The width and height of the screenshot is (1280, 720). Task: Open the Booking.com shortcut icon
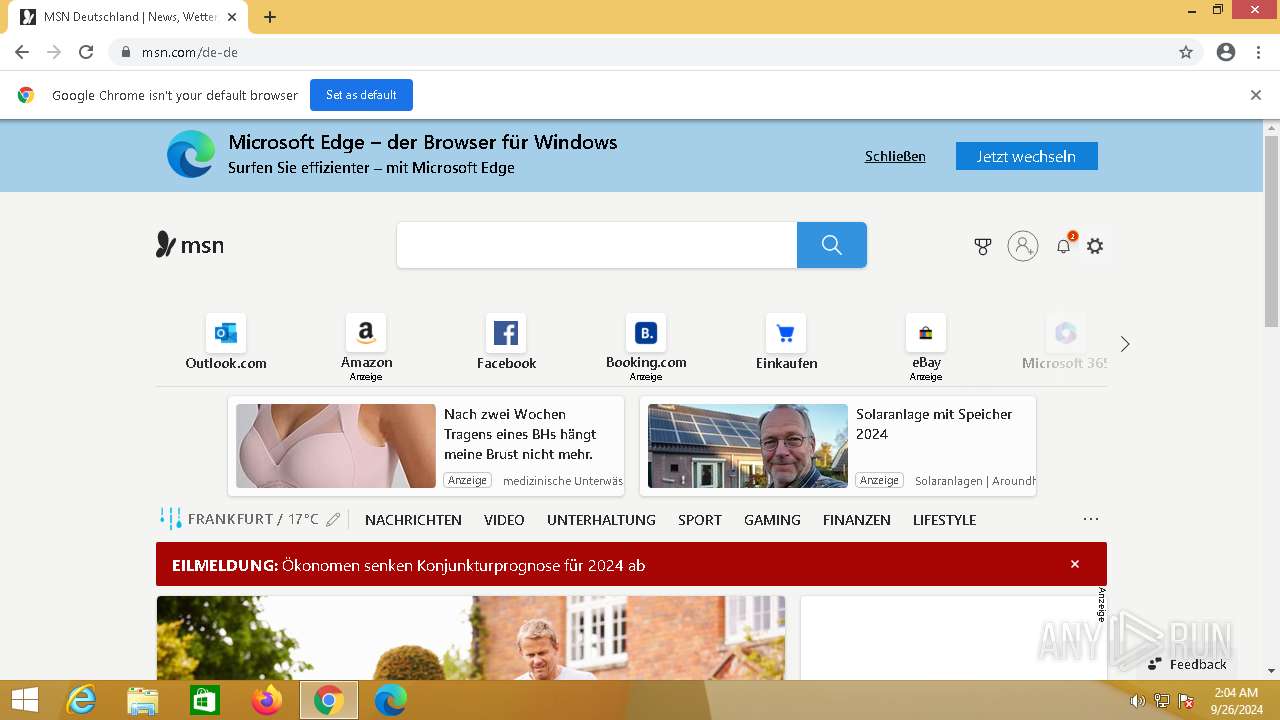(x=646, y=333)
